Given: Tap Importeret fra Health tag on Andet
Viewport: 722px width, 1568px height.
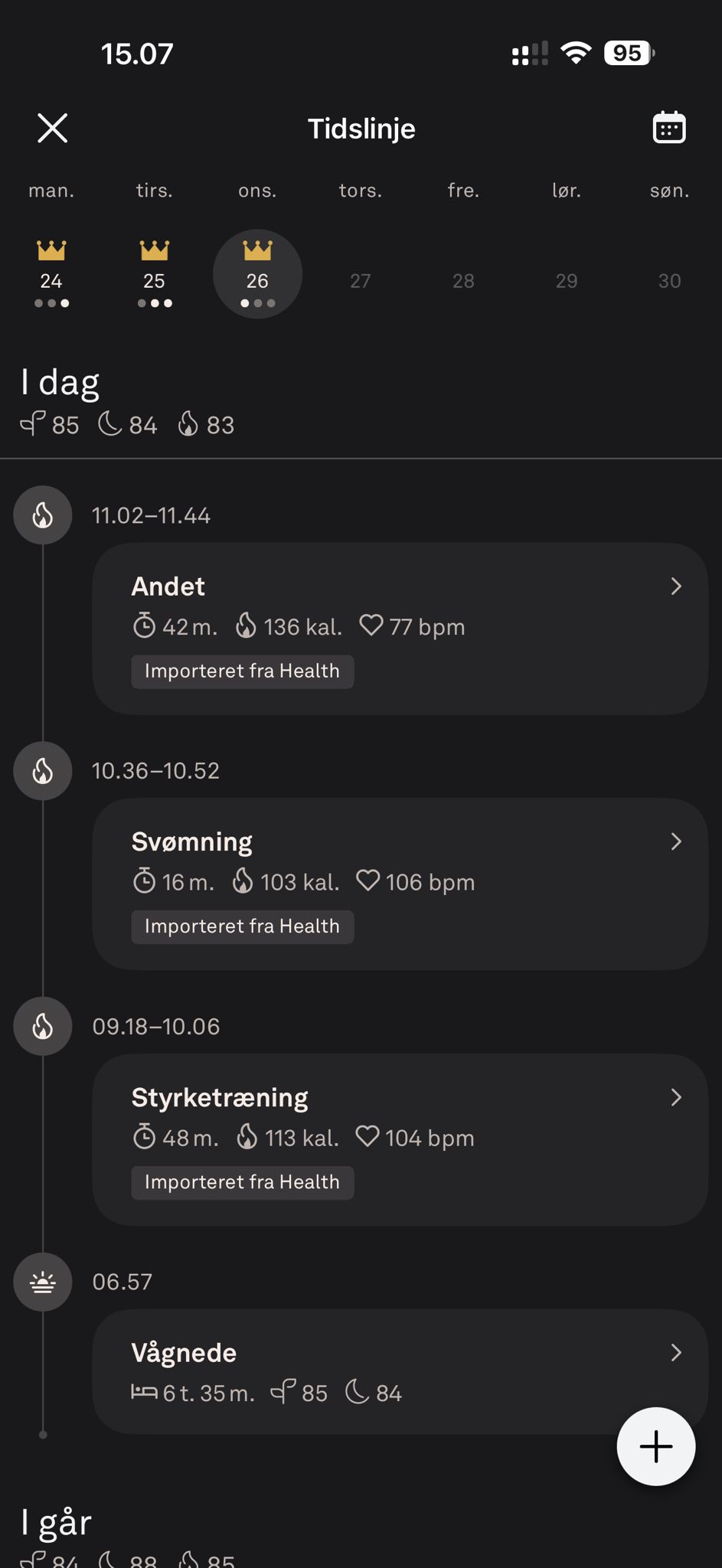Looking at the screenshot, I should coord(242,671).
